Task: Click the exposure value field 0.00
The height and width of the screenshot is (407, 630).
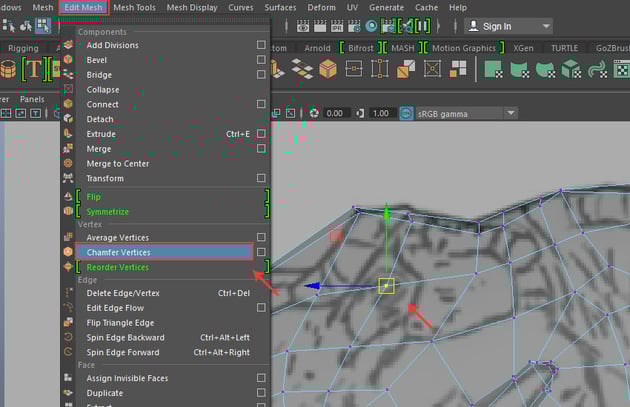Action: pyautogui.click(x=334, y=114)
